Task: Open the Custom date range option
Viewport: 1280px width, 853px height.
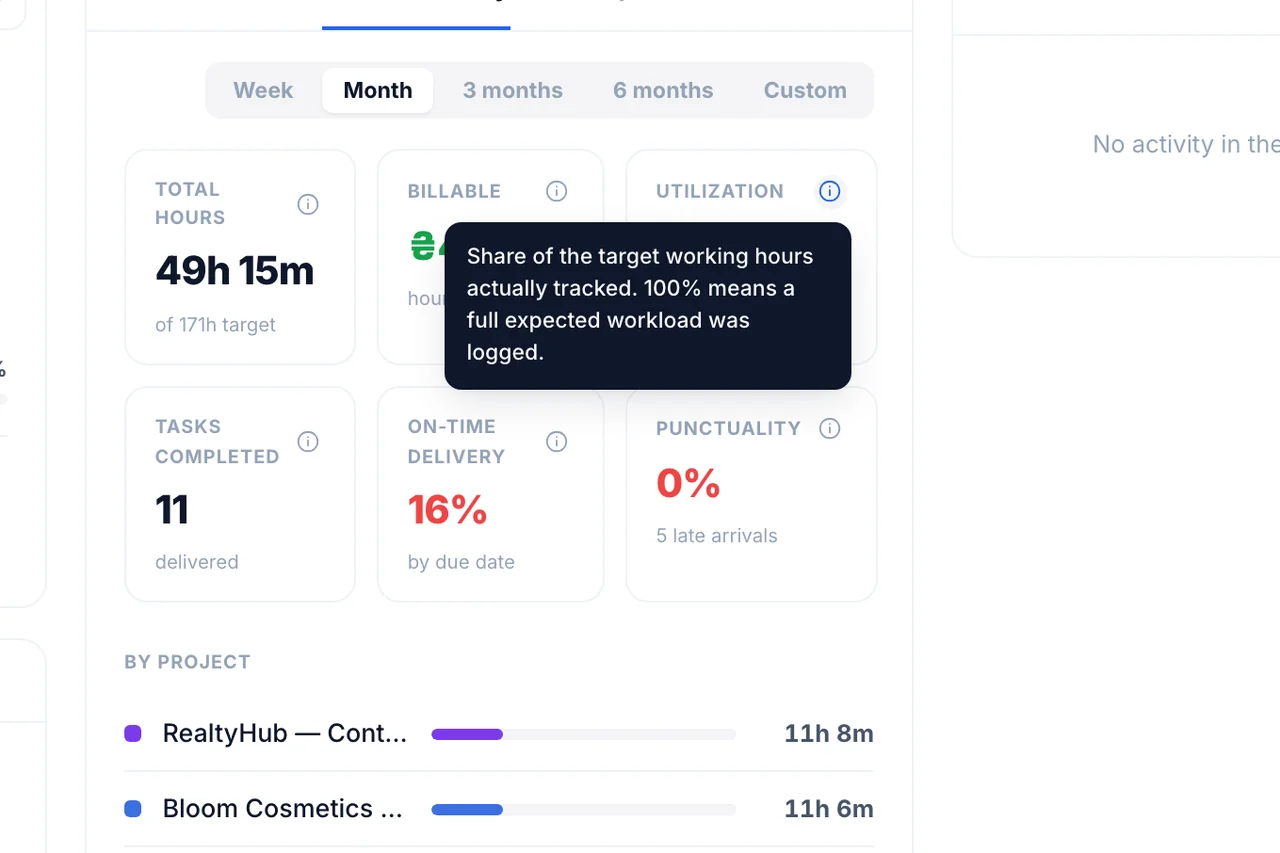Action: point(805,90)
